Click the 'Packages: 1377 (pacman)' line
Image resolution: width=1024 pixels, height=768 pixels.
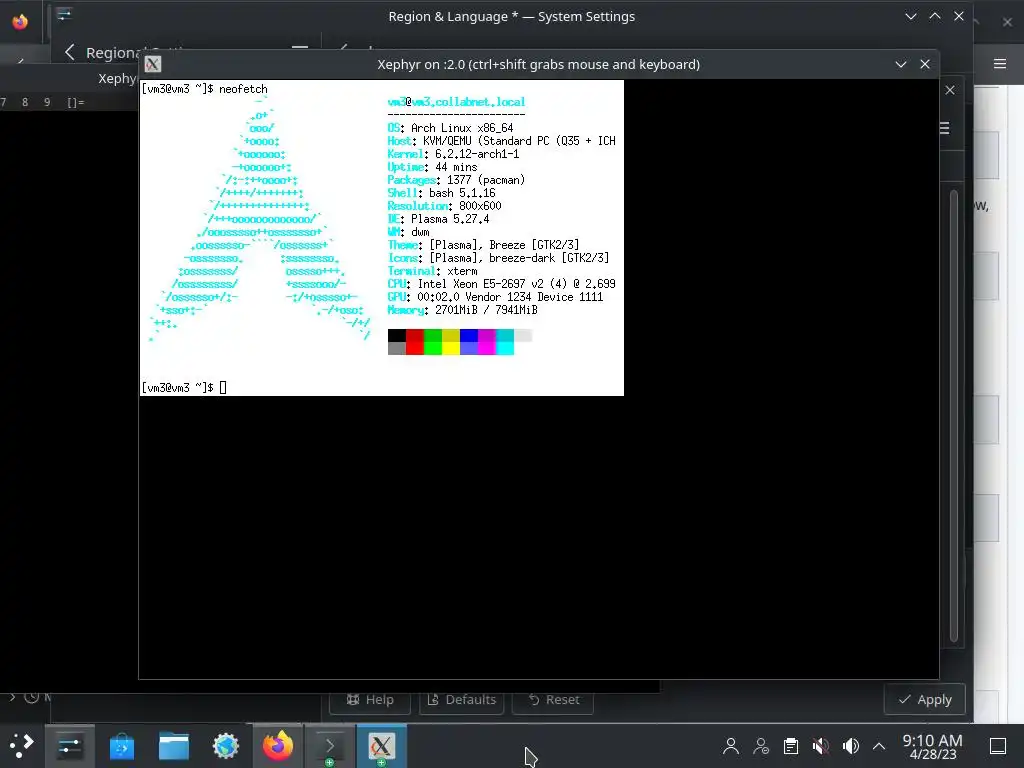point(456,180)
